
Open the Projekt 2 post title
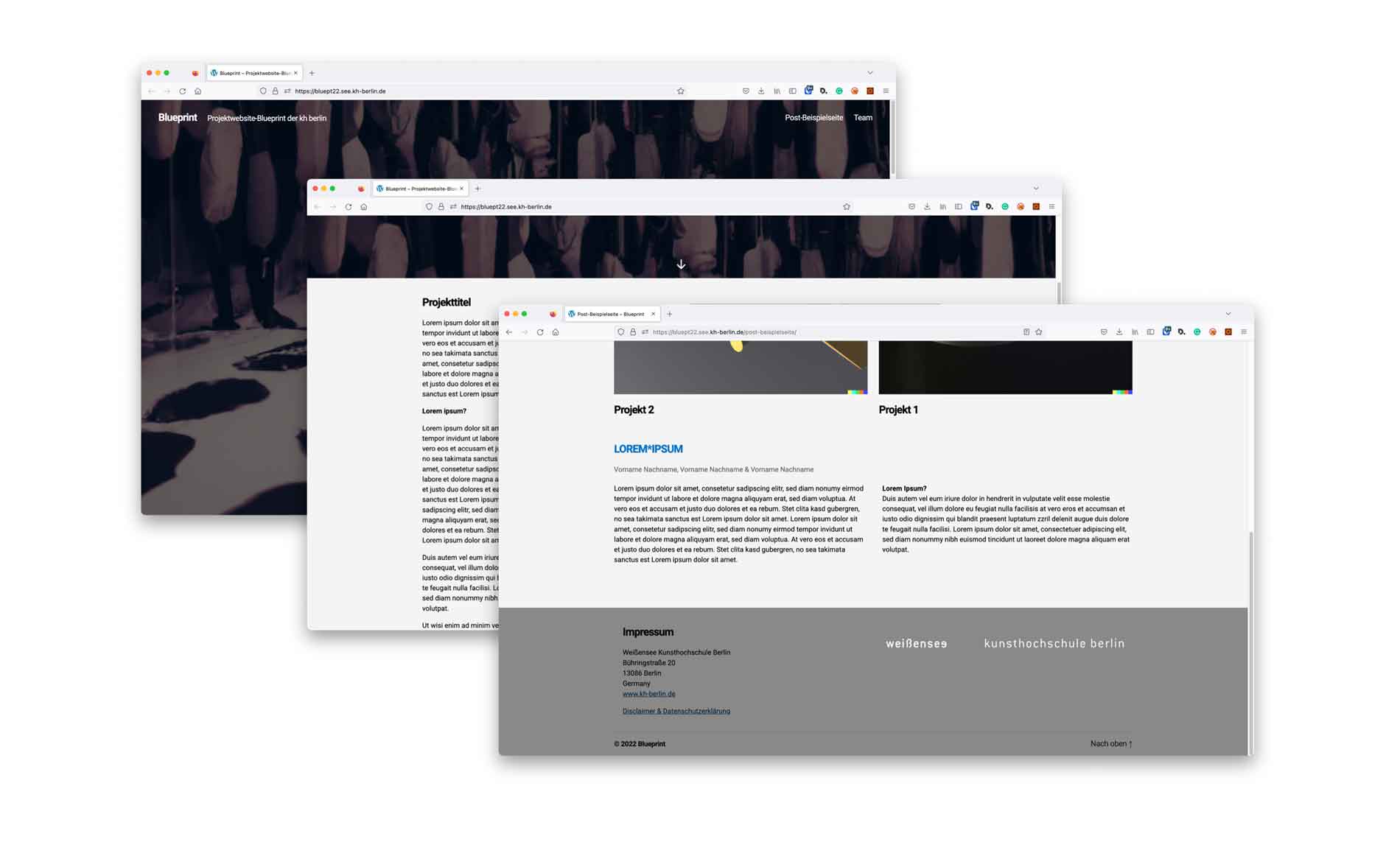point(634,410)
